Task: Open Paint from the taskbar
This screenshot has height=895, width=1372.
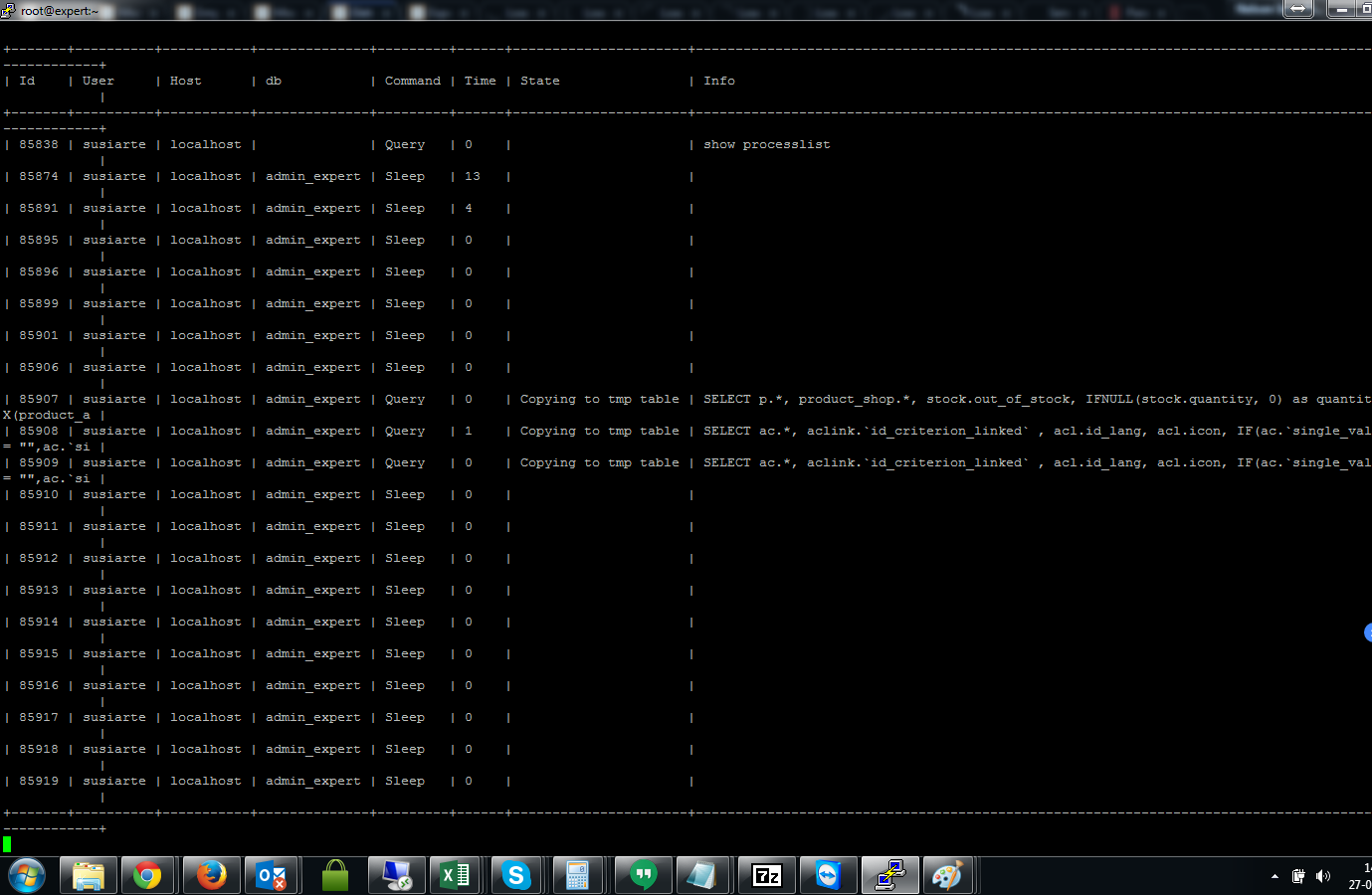Action: [x=947, y=876]
